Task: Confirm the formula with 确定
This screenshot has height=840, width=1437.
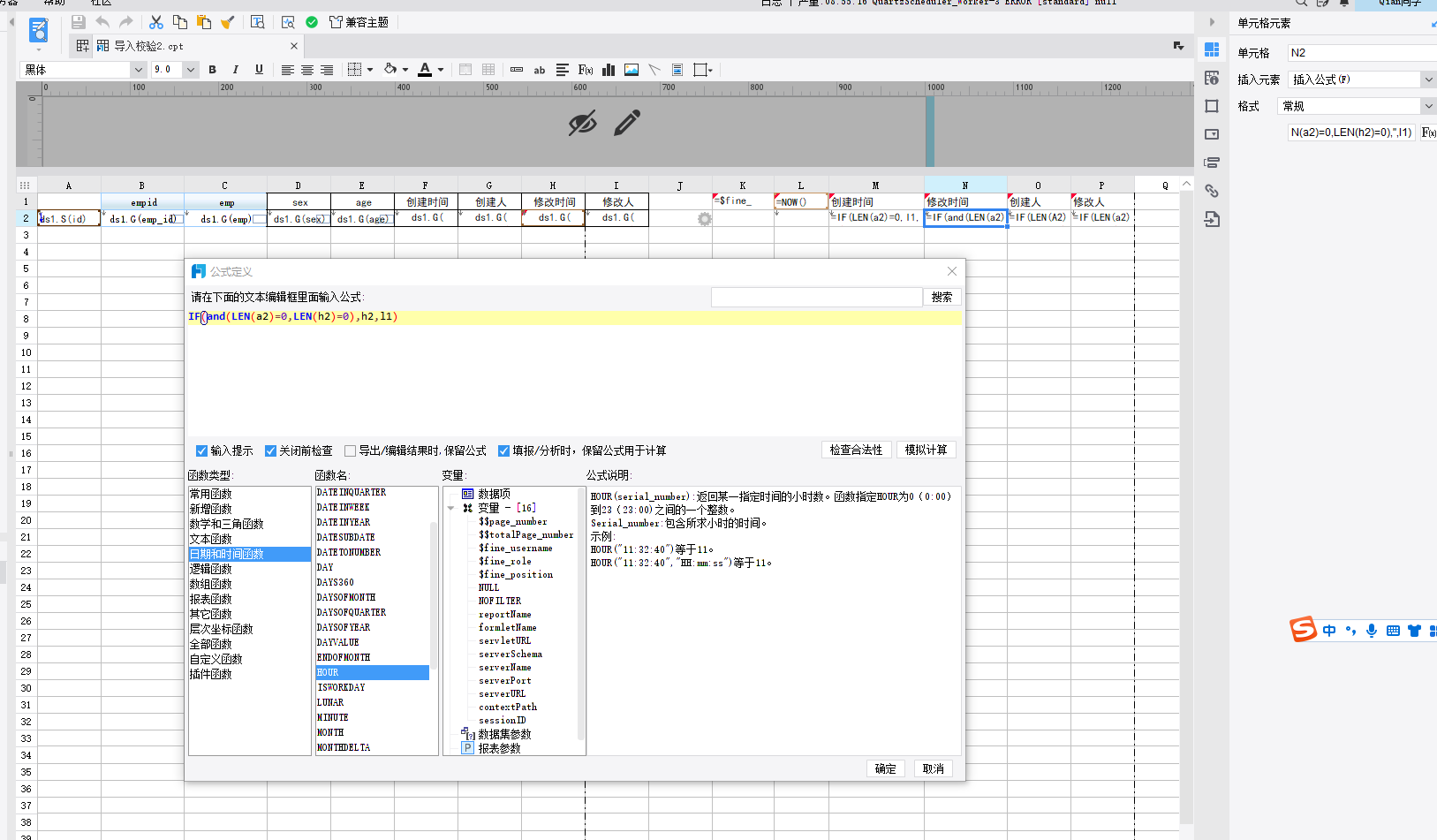Action: [x=885, y=768]
